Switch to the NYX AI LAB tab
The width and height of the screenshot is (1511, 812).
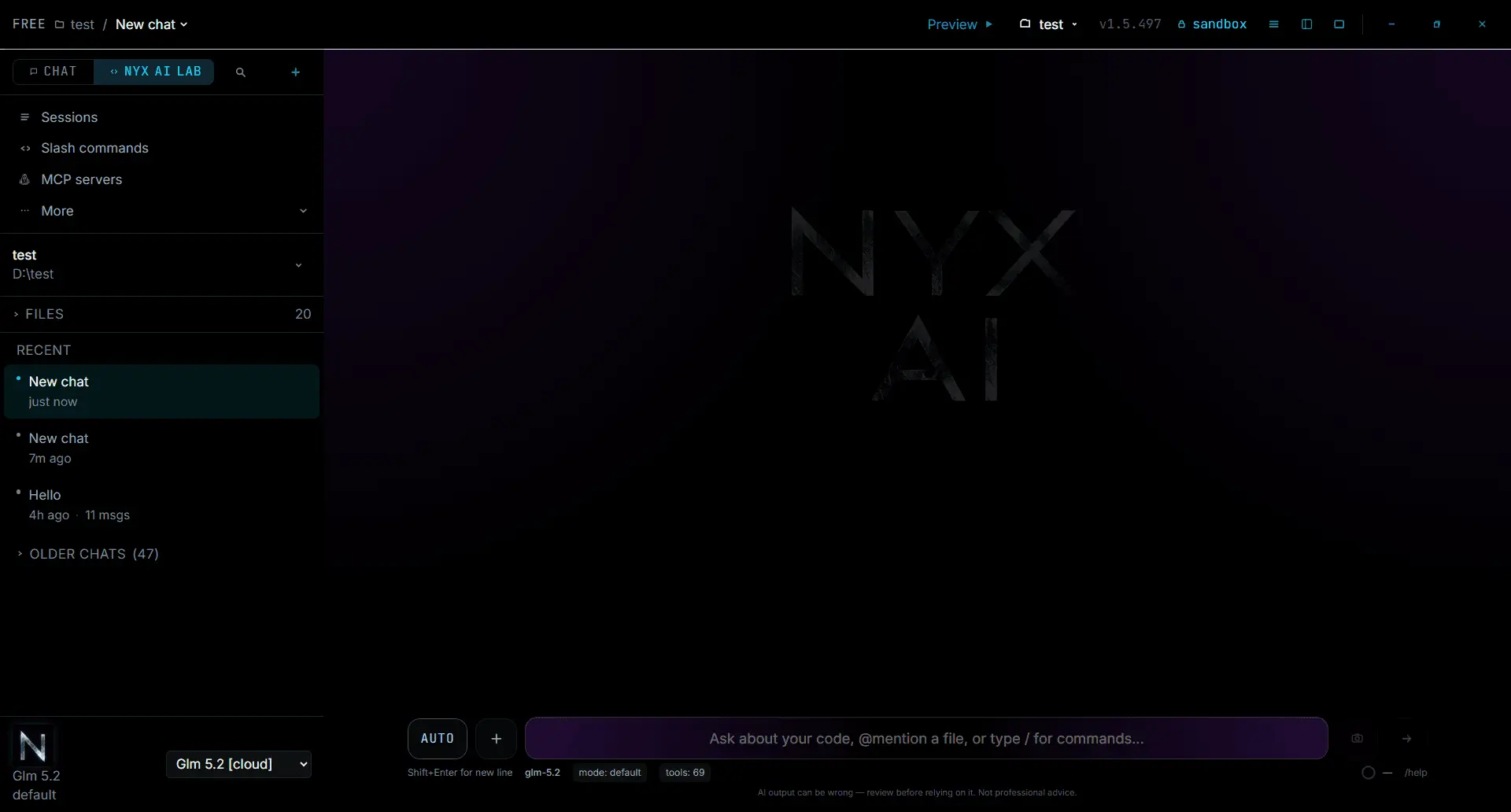(154, 72)
